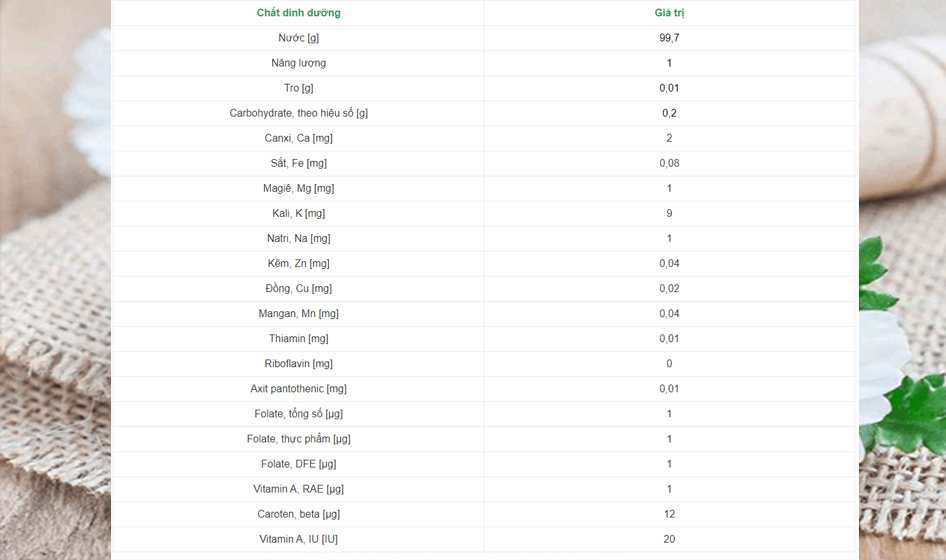Select the "Sắt, Fe [mg]" row
The height and width of the screenshot is (560, 946).
tap(298, 163)
